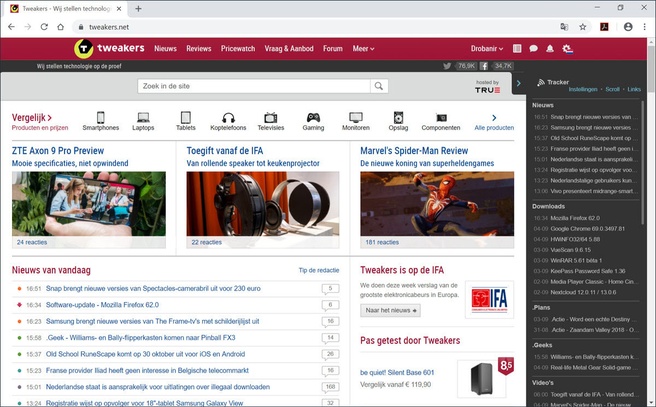Viewport: 656px width, 407px height.
Task: Open the be quiet! Silent Base 601 link
Action: pos(397,372)
